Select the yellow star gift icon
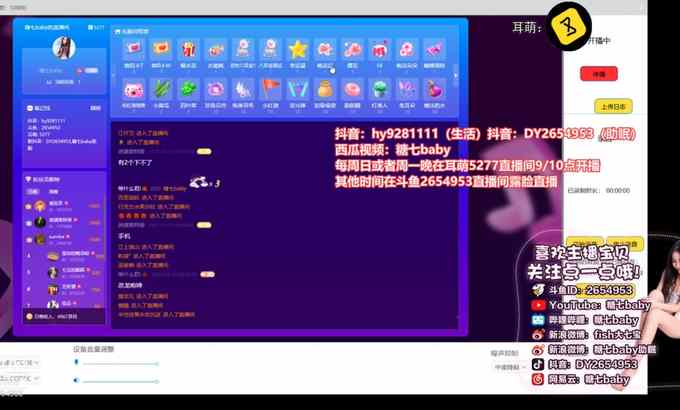This screenshot has height=410, width=680. click(297, 49)
